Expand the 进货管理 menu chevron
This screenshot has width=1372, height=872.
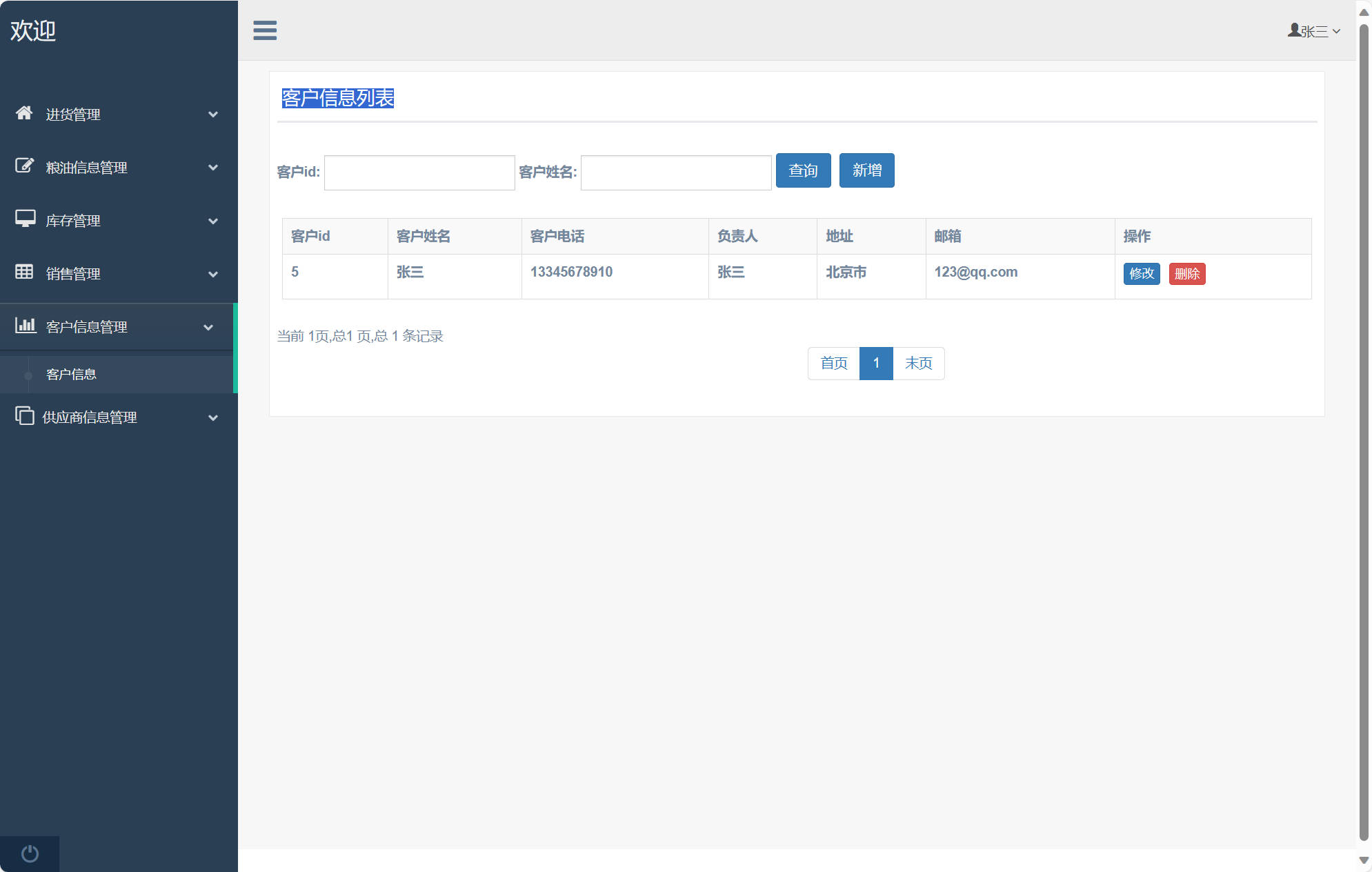click(x=213, y=115)
